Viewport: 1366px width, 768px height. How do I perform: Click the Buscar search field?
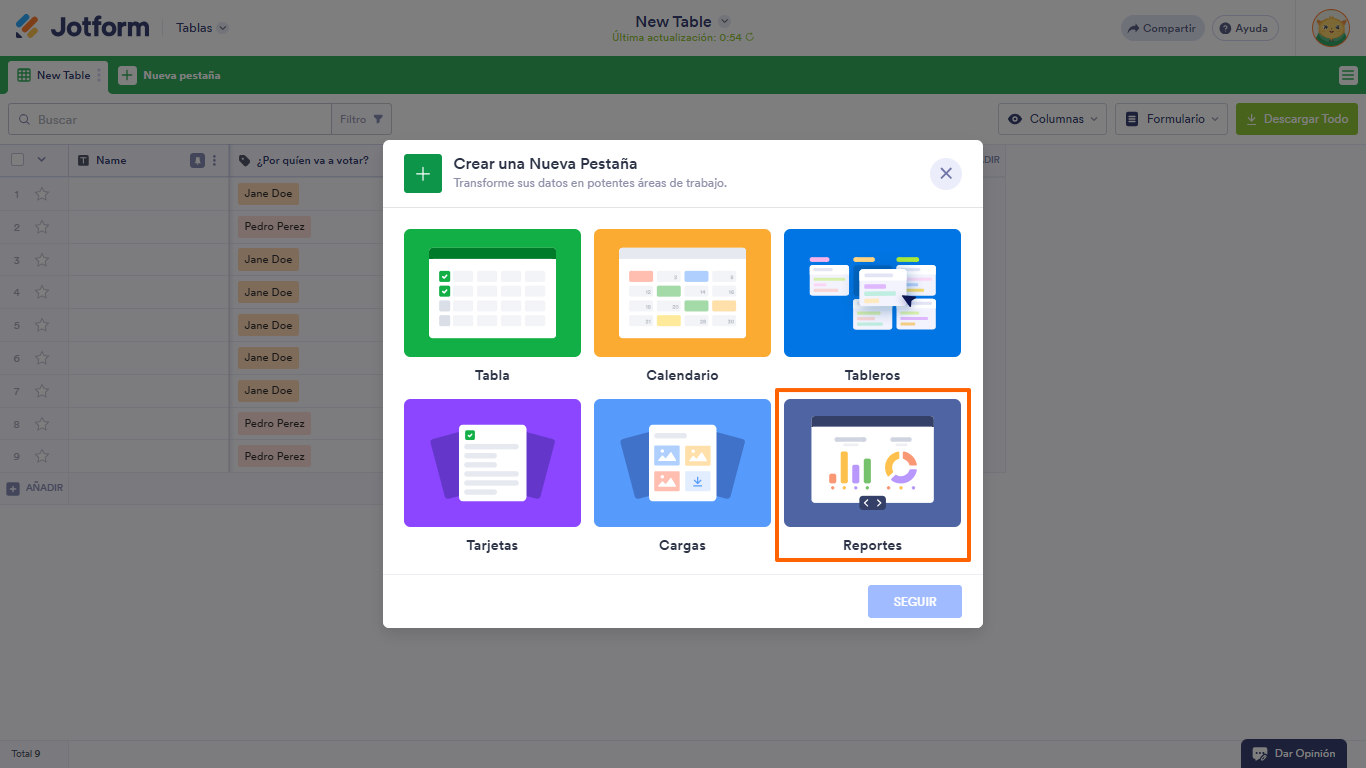click(x=170, y=118)
